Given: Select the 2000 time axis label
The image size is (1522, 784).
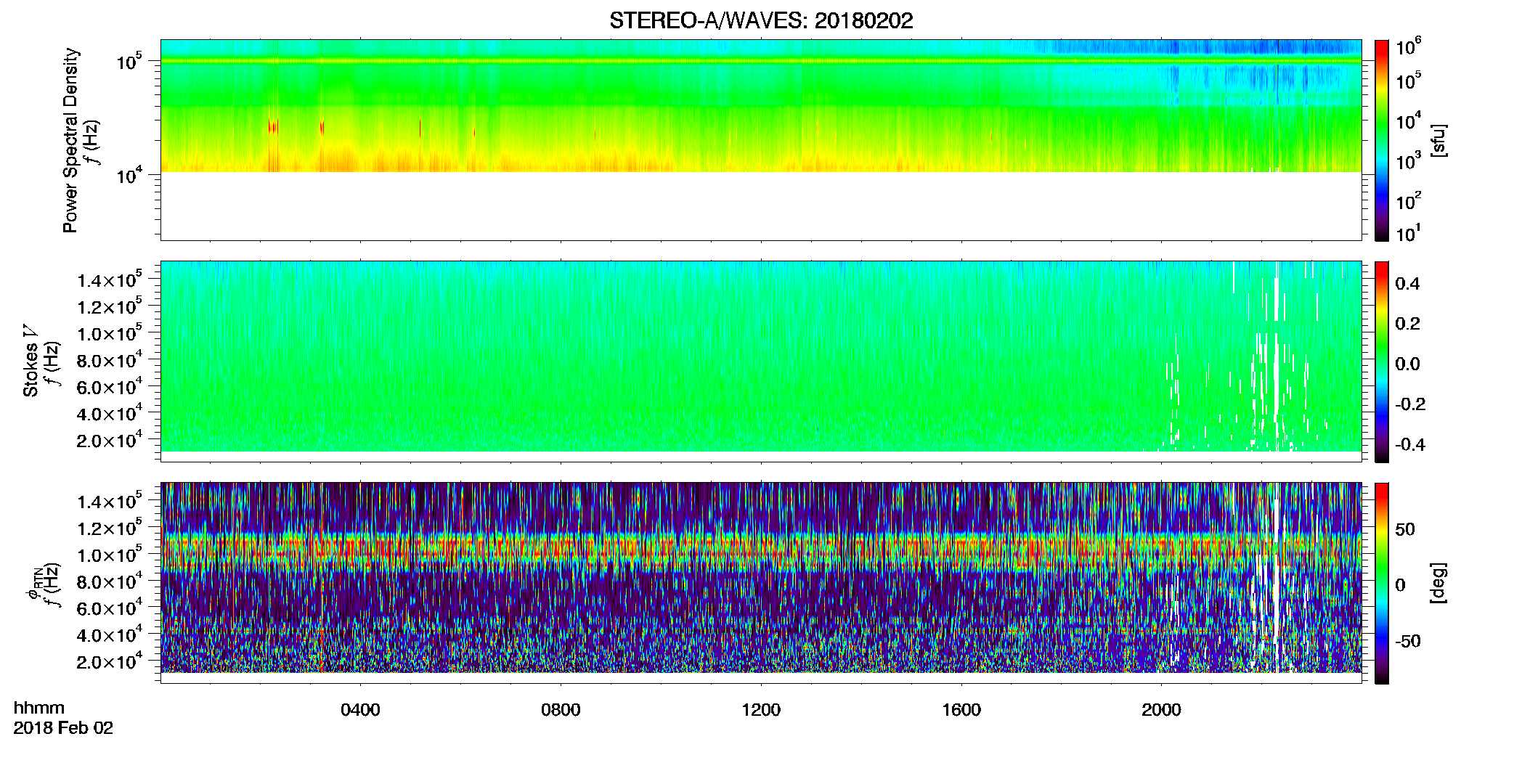Looking at the screenshot, I should coord(1161,710).
